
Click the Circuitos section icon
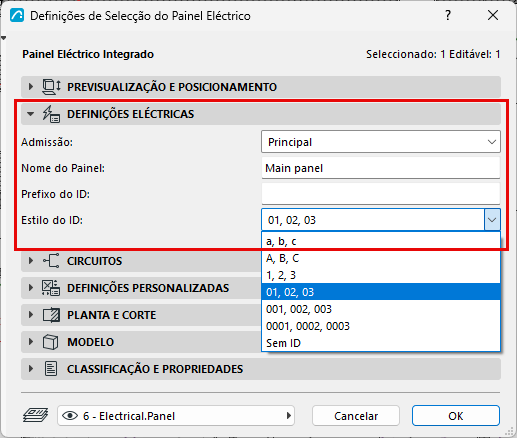pyautogui.click(x=51, y=261)
